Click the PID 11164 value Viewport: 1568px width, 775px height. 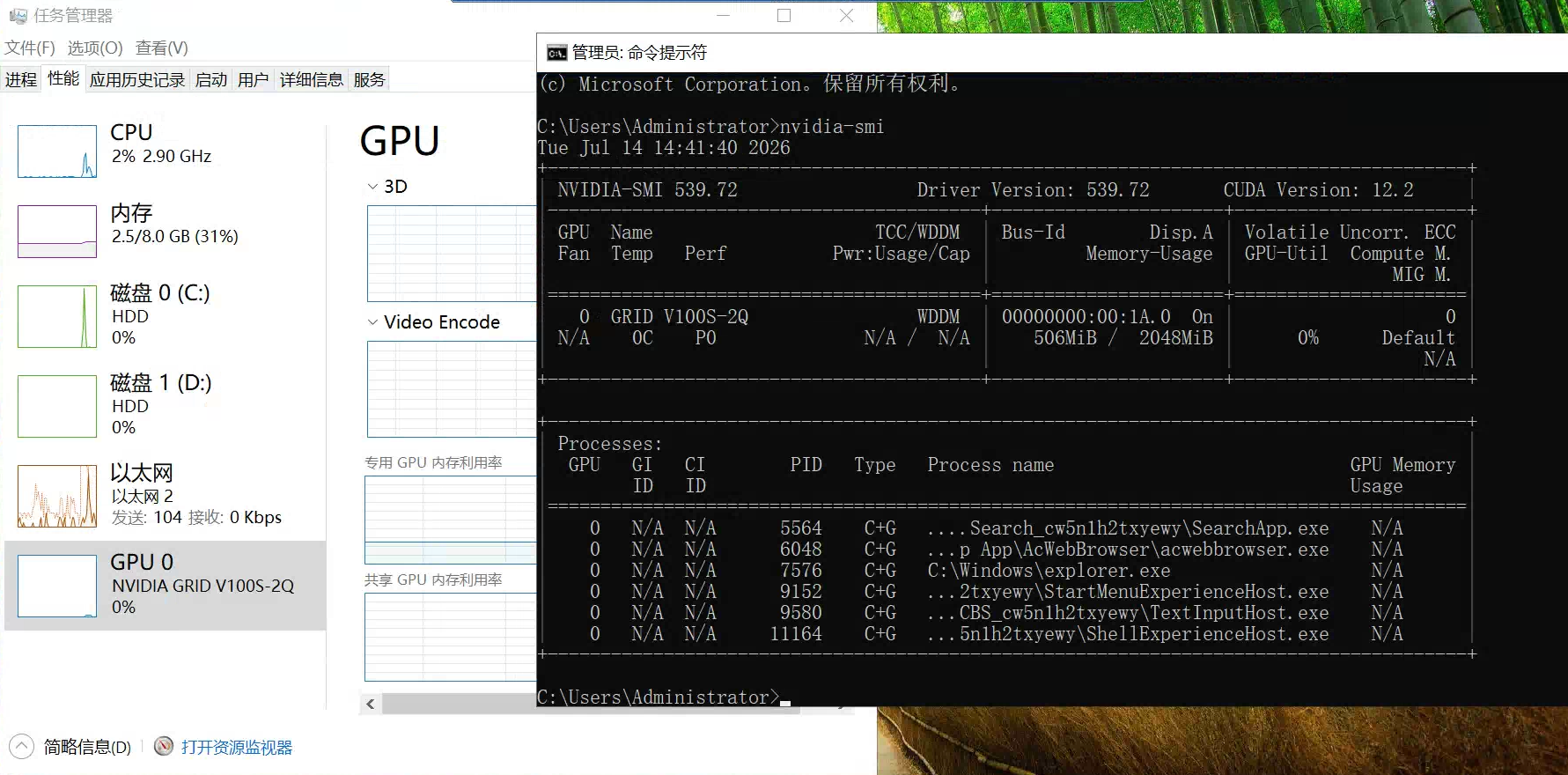coord(796,634)
